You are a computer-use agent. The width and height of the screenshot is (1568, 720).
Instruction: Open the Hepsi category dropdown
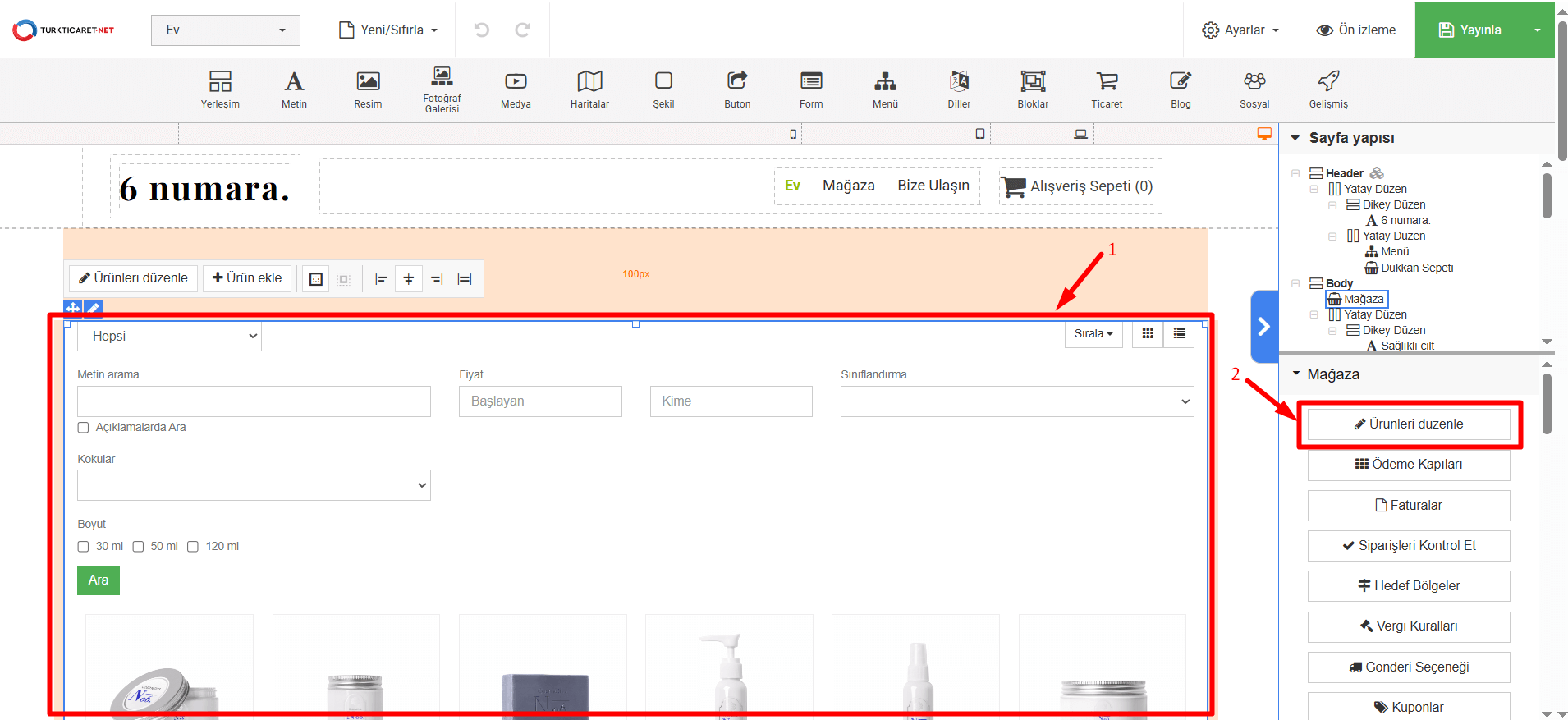[170, 337]
